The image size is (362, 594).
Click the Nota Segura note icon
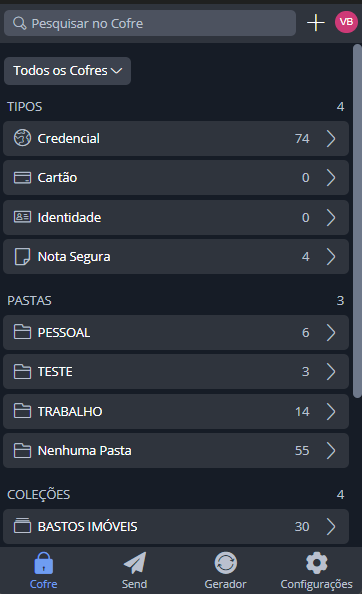click(x=22, y=256)
